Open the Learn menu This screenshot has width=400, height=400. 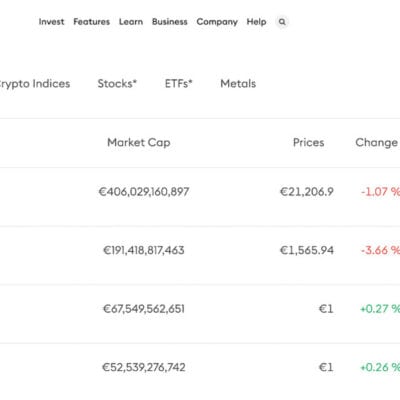131,22
